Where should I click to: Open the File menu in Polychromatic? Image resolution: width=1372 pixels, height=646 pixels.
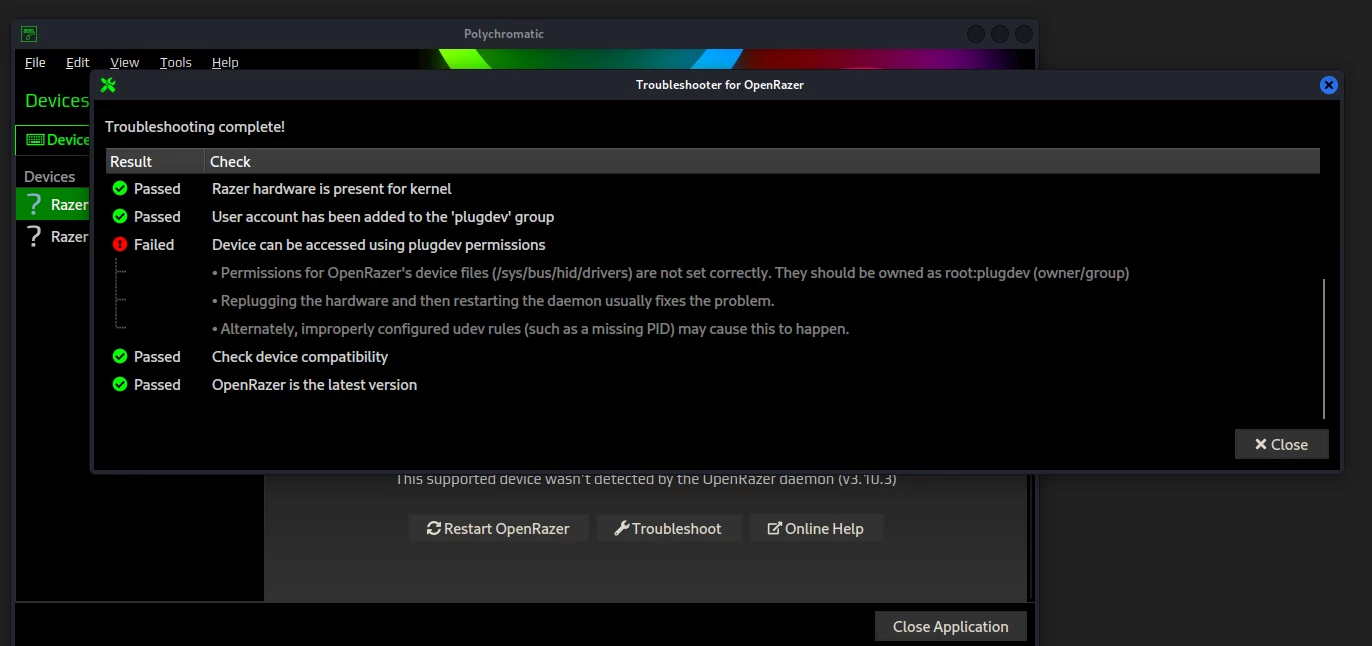tap(35, 62)
